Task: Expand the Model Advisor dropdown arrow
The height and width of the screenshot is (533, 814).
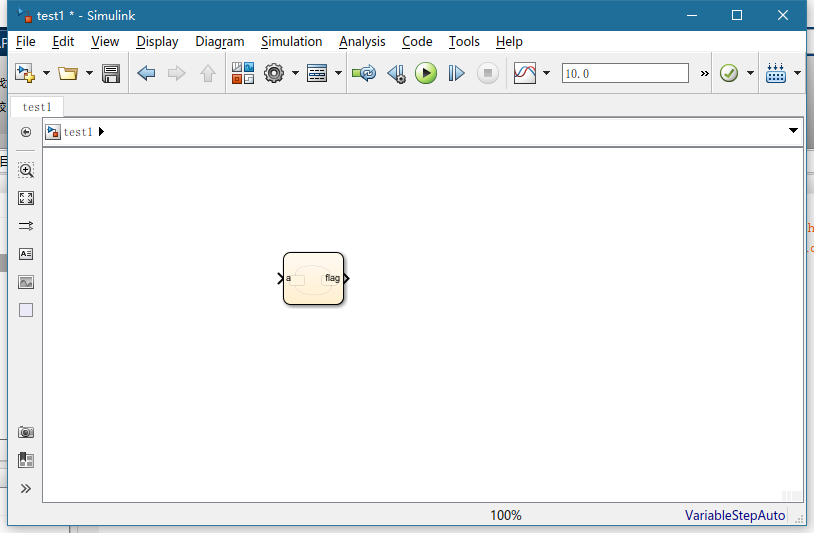Action: pos(750,73)
